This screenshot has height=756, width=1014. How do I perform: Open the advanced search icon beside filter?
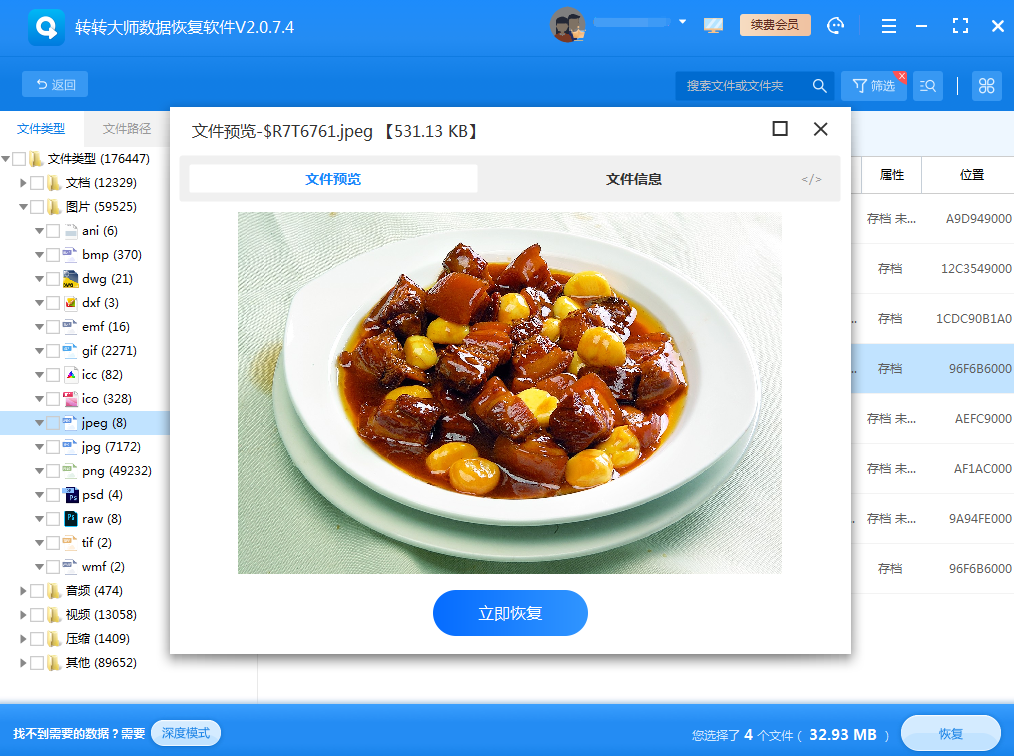click(x=926, y=85)
